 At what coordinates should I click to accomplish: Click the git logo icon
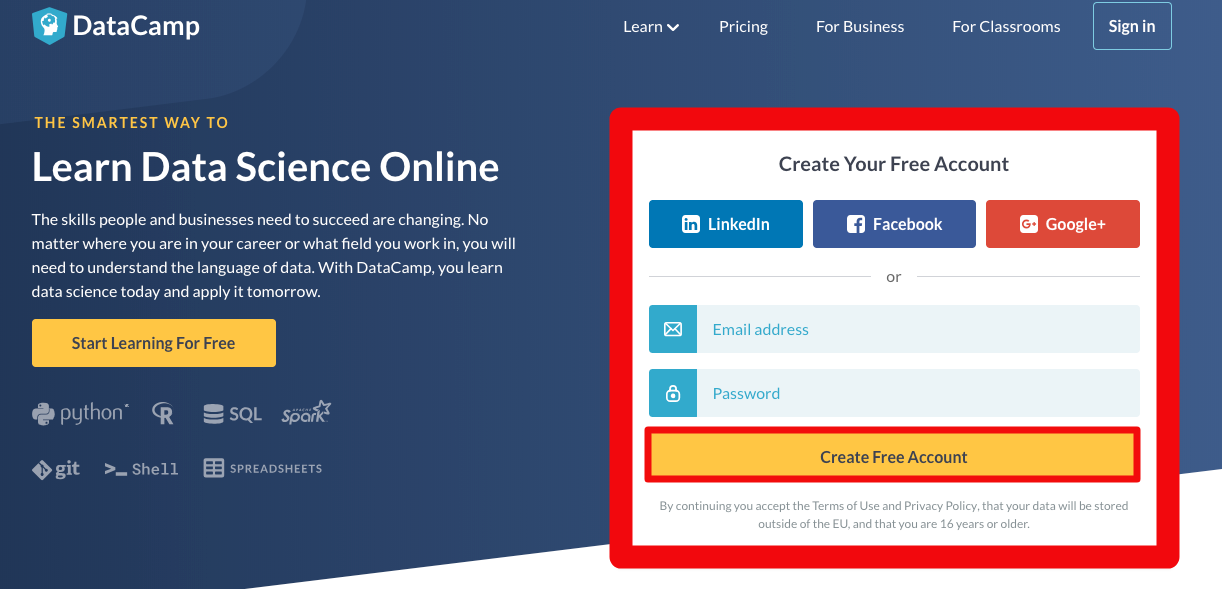(41, 469)
